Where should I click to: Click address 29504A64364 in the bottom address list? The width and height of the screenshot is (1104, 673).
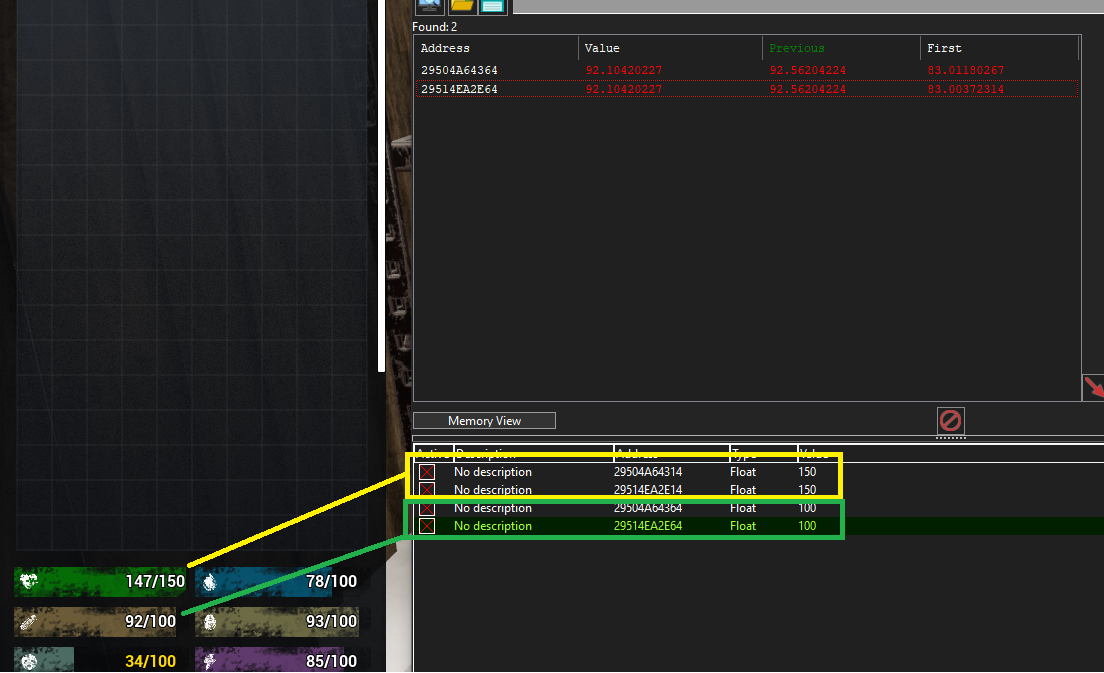(648, 508)
